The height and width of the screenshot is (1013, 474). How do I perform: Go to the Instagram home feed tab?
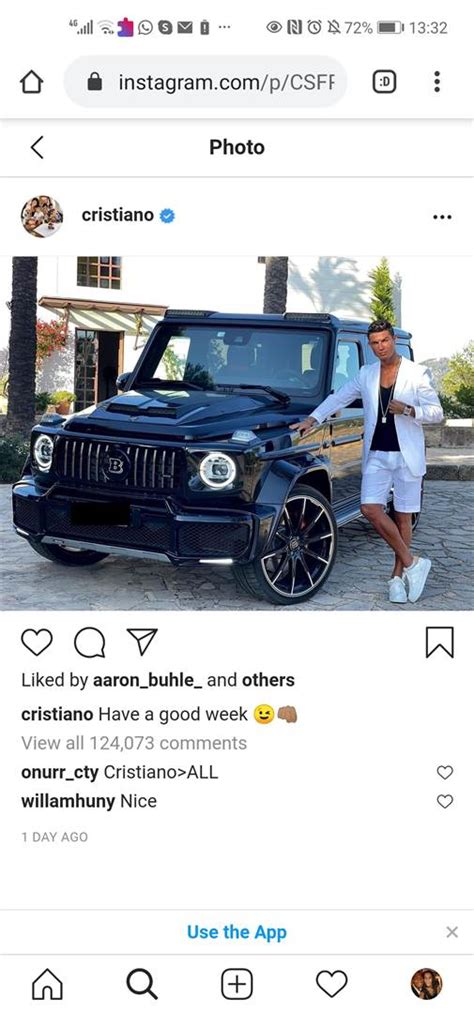point(47,985)
